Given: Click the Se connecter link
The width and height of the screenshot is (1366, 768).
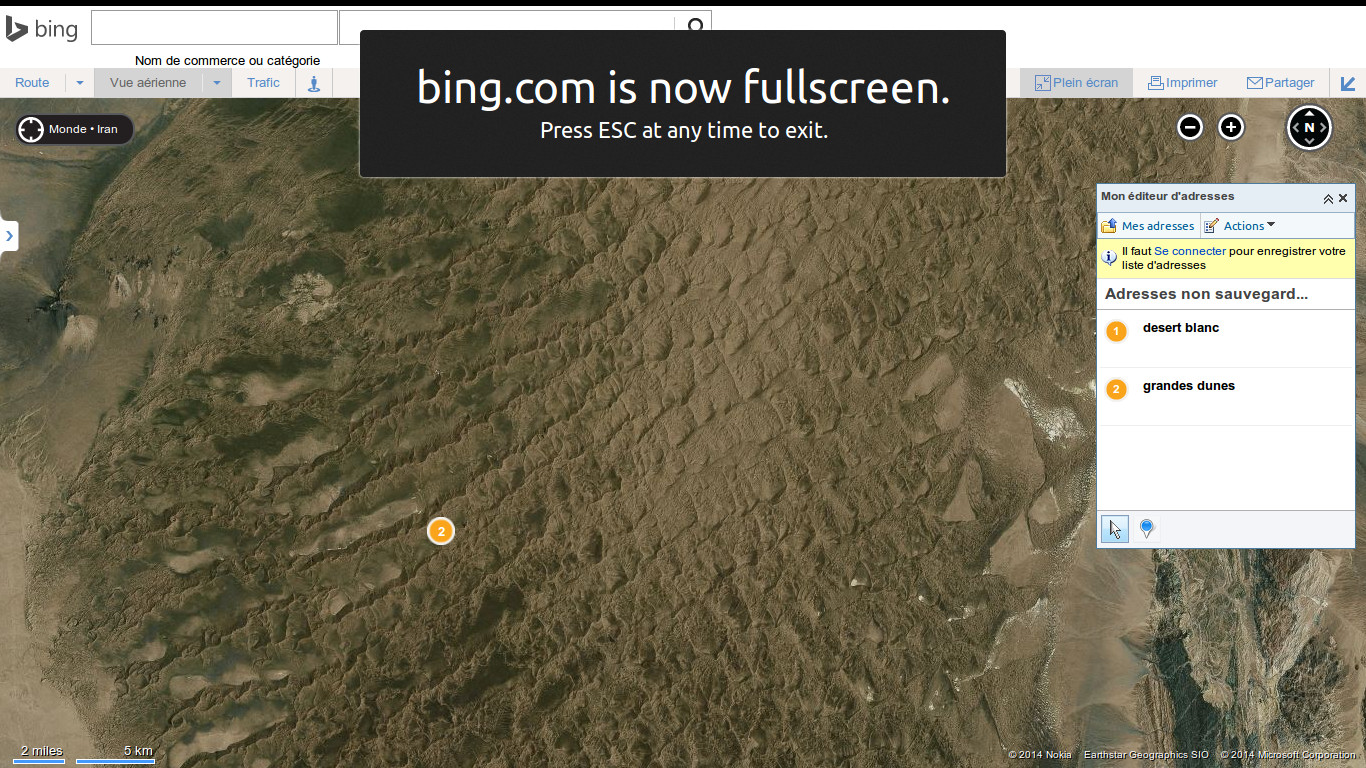Looking at the screenshot, I should pyautogui.click(x=1190, y=252).
